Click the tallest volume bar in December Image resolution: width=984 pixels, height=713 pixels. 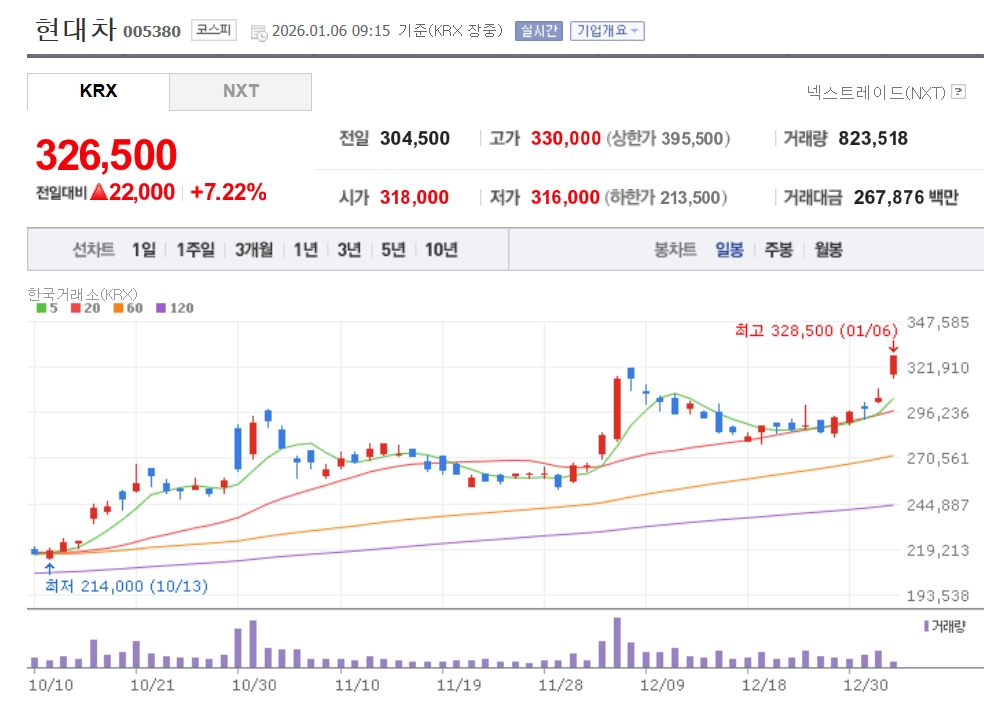tap(617, 642)
